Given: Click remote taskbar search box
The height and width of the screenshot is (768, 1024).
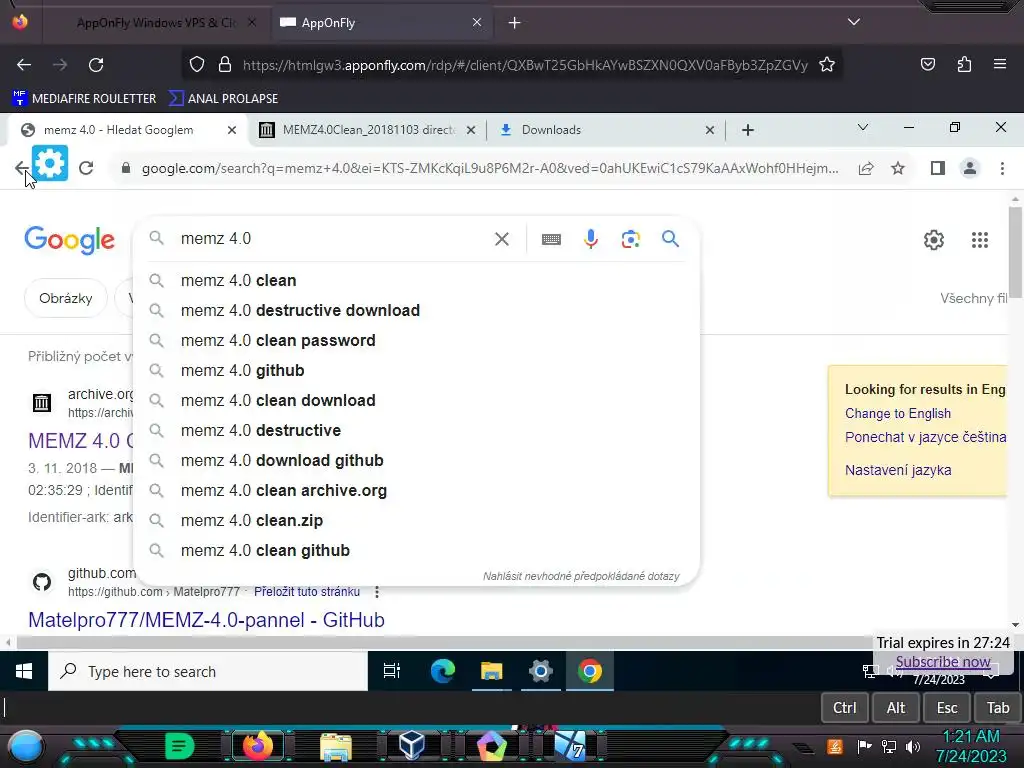Looking at the screenshot, I should 208,671.
